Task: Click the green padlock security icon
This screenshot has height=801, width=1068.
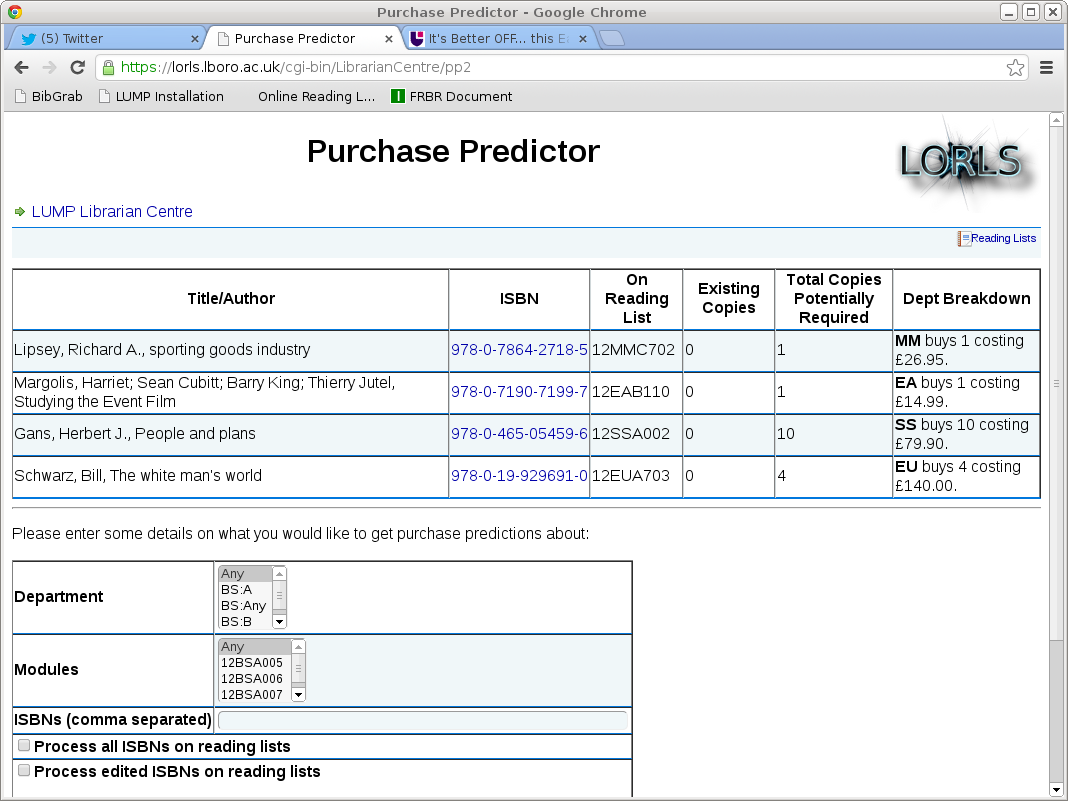Action: (108, 68)
